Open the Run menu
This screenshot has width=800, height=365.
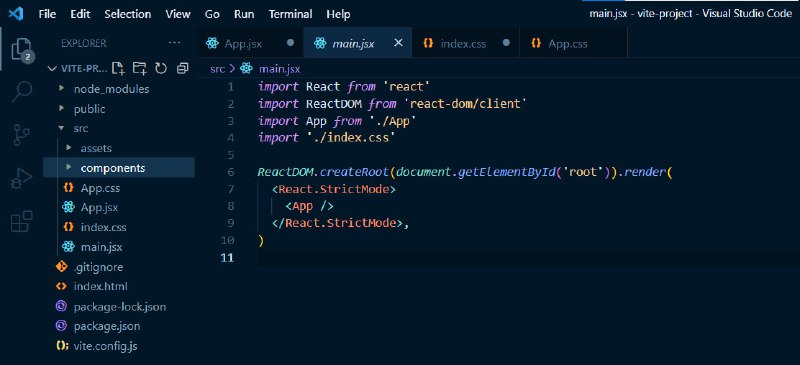click(244, 14)
